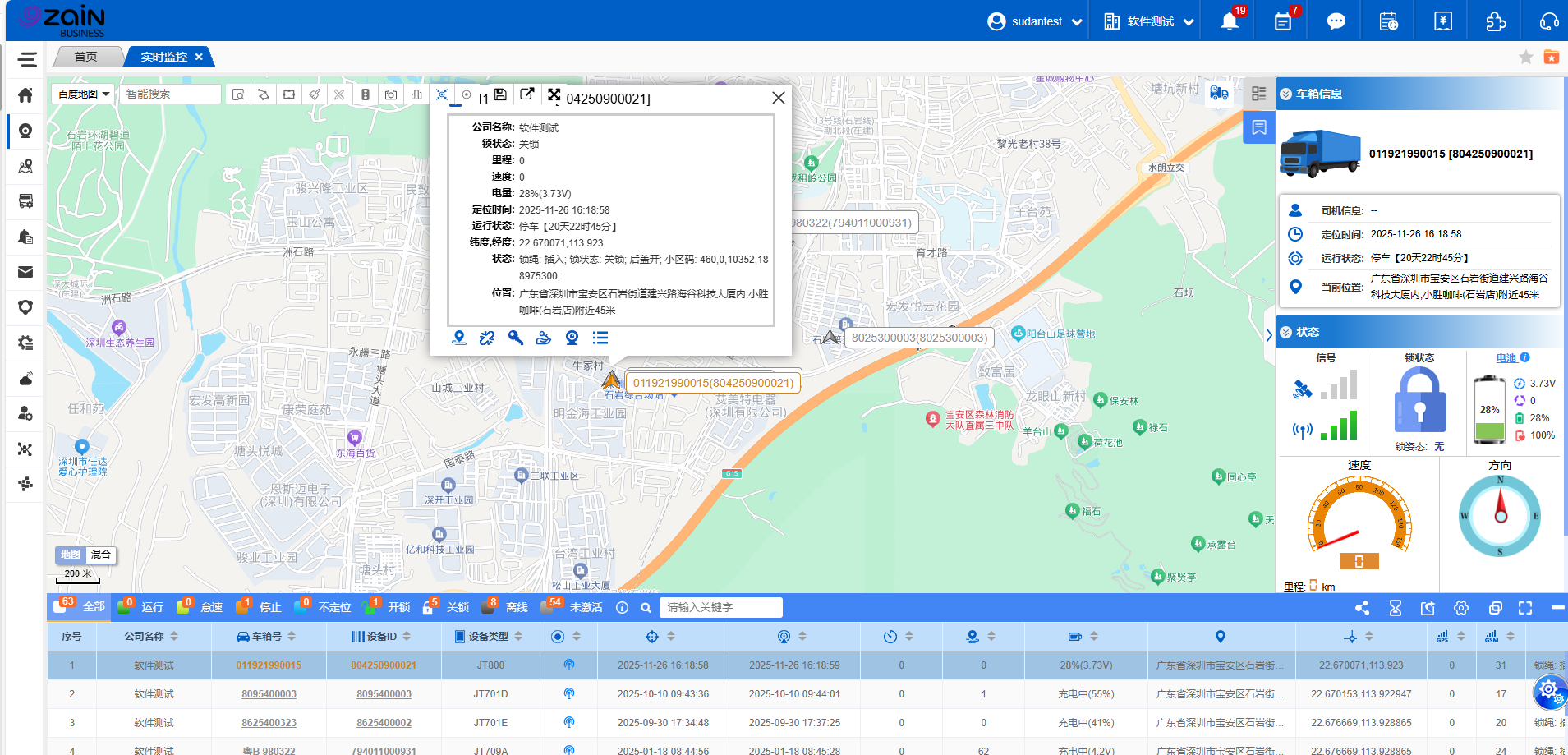Open the notifications bell icon
This screenshot has width=1568, height=755.
pos(1229,21)
